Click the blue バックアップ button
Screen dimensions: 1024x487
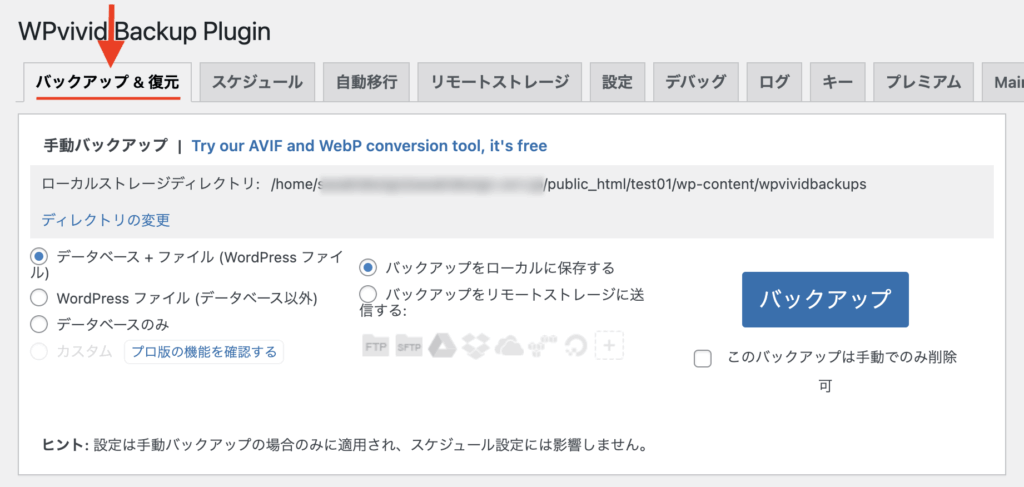click(x=825, y=300)
